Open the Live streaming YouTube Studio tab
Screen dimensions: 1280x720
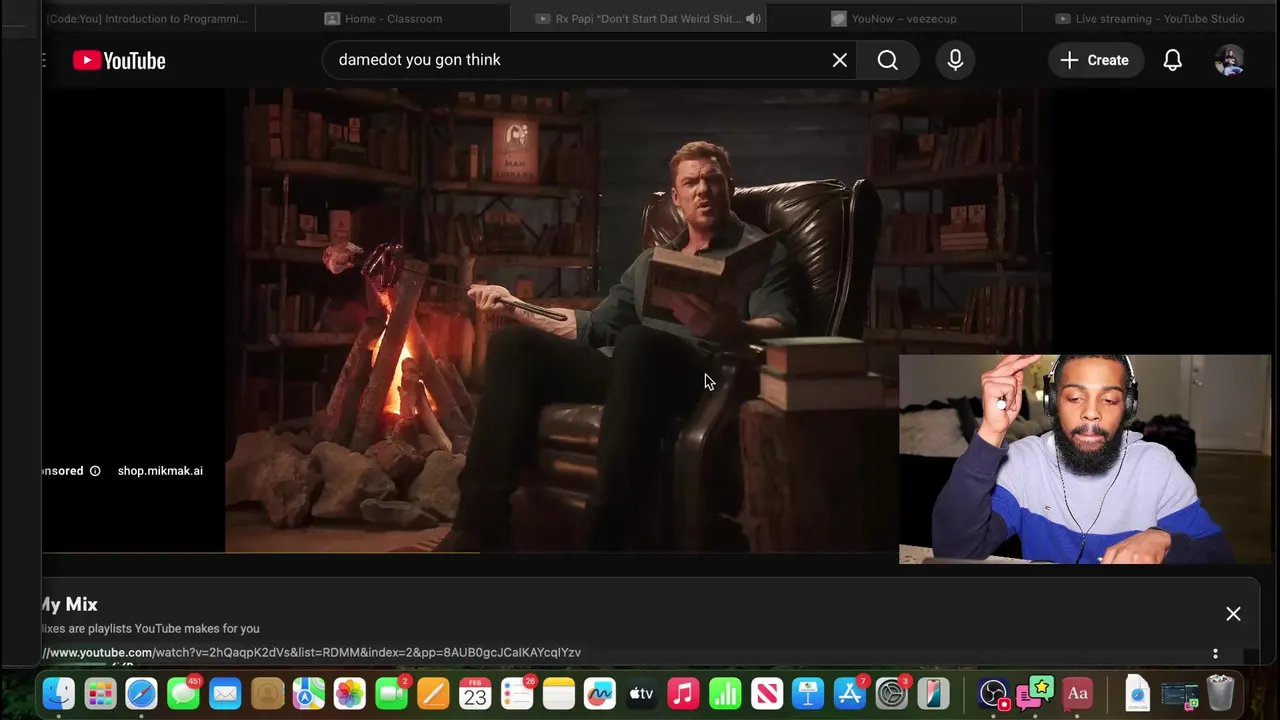click(x=1150, y=18)
